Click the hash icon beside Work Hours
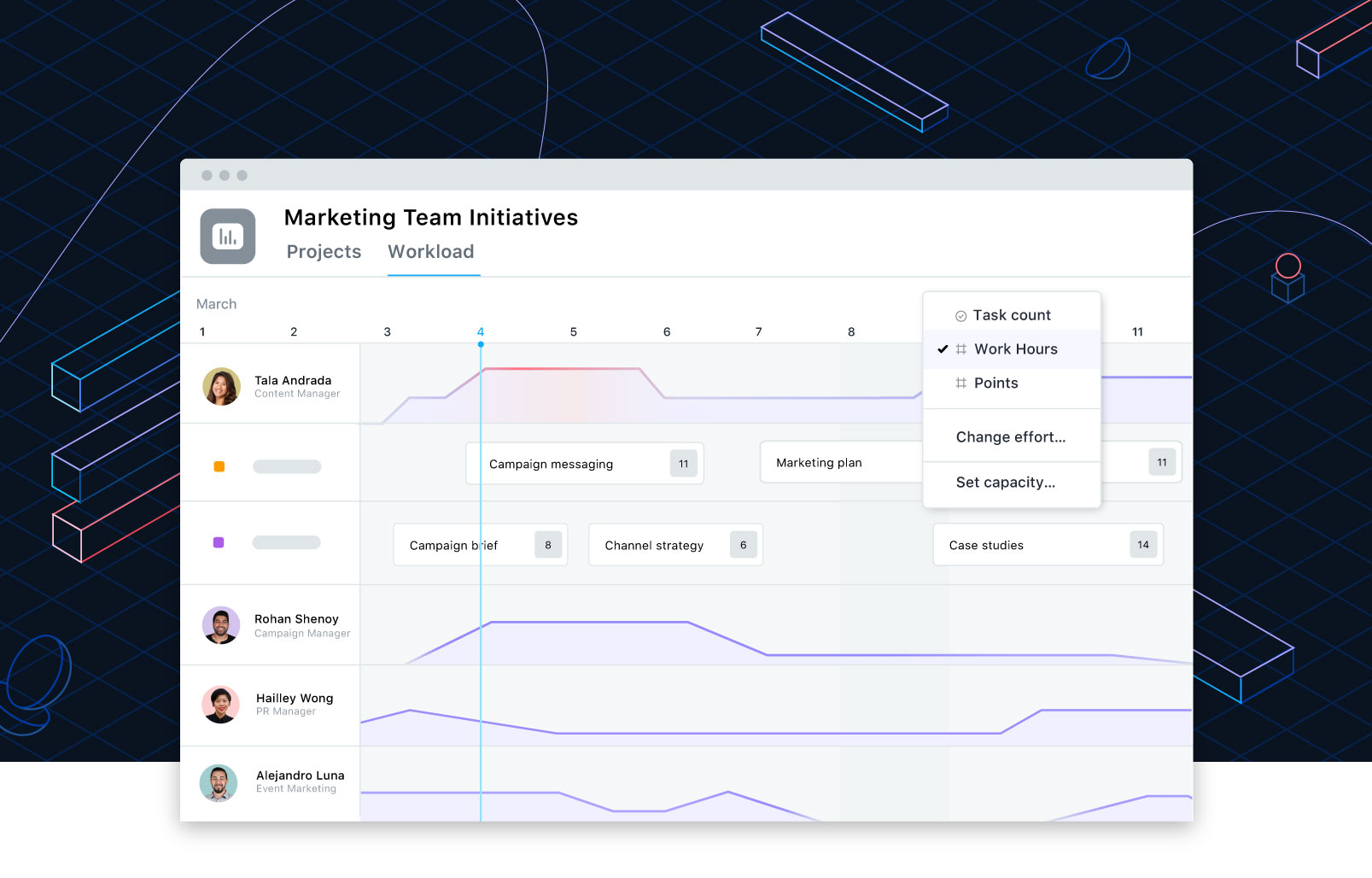Image resolution: width=1372 pixels, height=878 pixels. click(x=961, y=349)
